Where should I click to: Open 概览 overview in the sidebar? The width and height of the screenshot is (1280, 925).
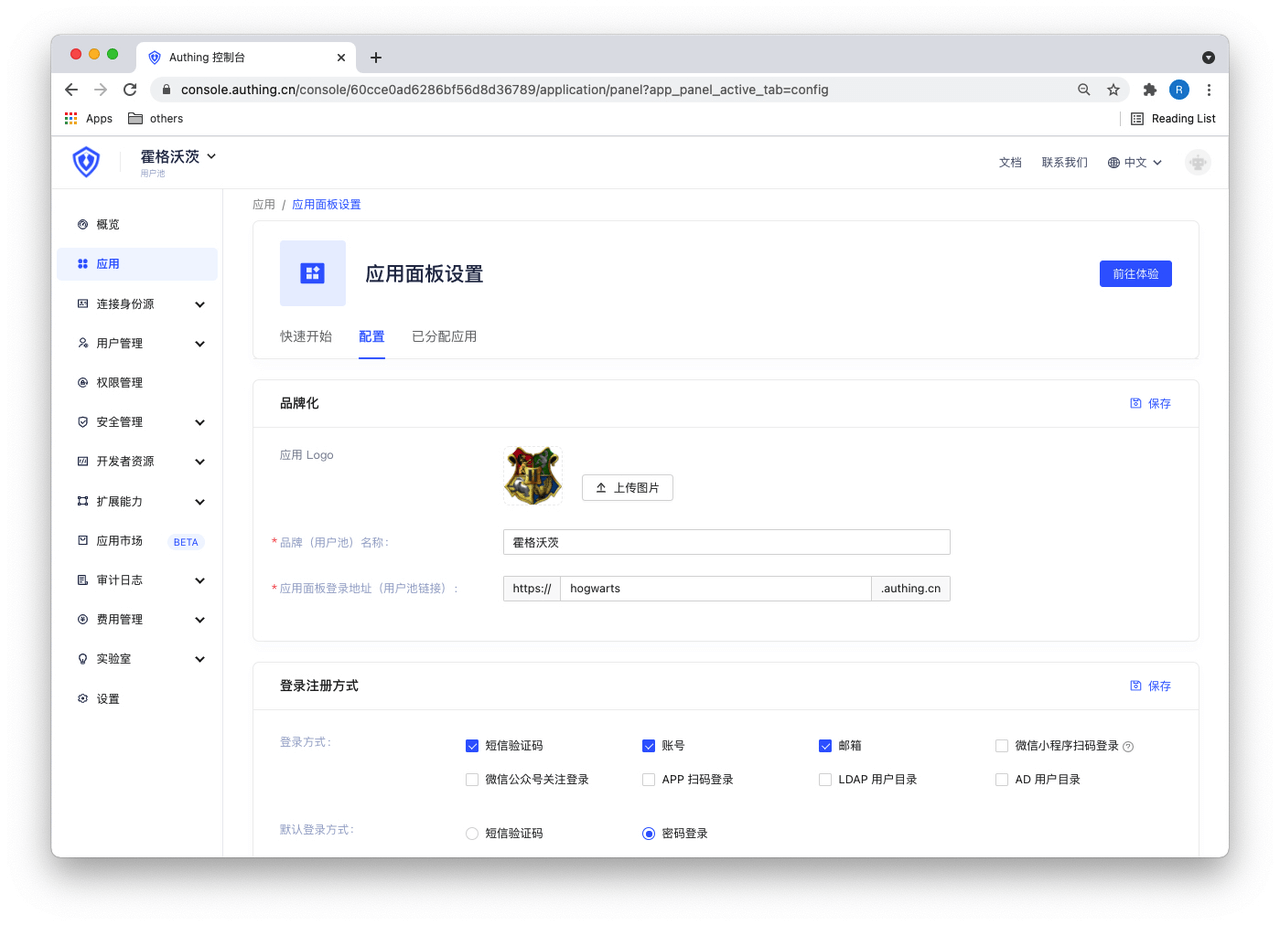(x=107, y=224)
